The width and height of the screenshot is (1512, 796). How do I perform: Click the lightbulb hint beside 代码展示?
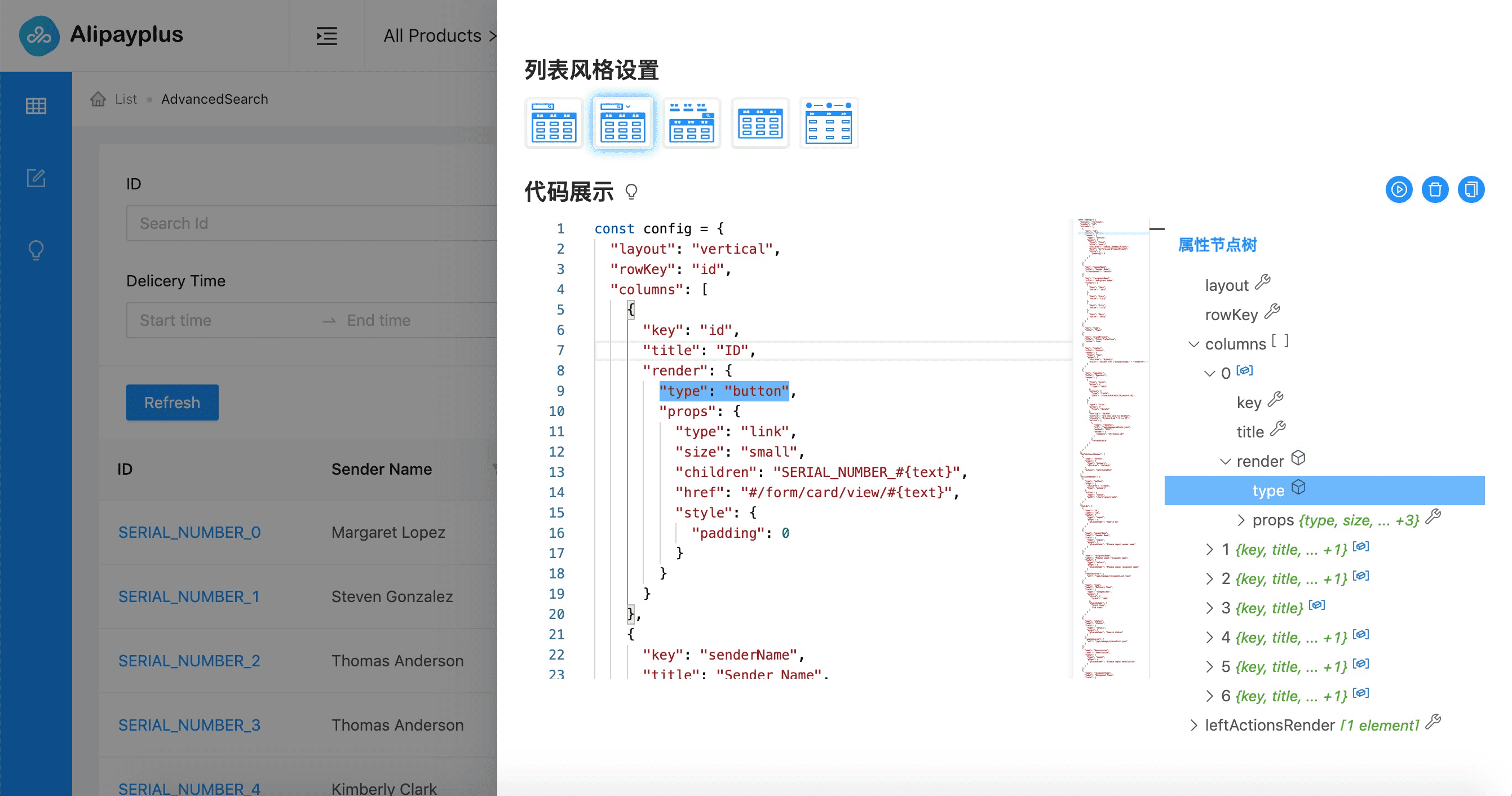pyautogui.click(x=631, y=191)
